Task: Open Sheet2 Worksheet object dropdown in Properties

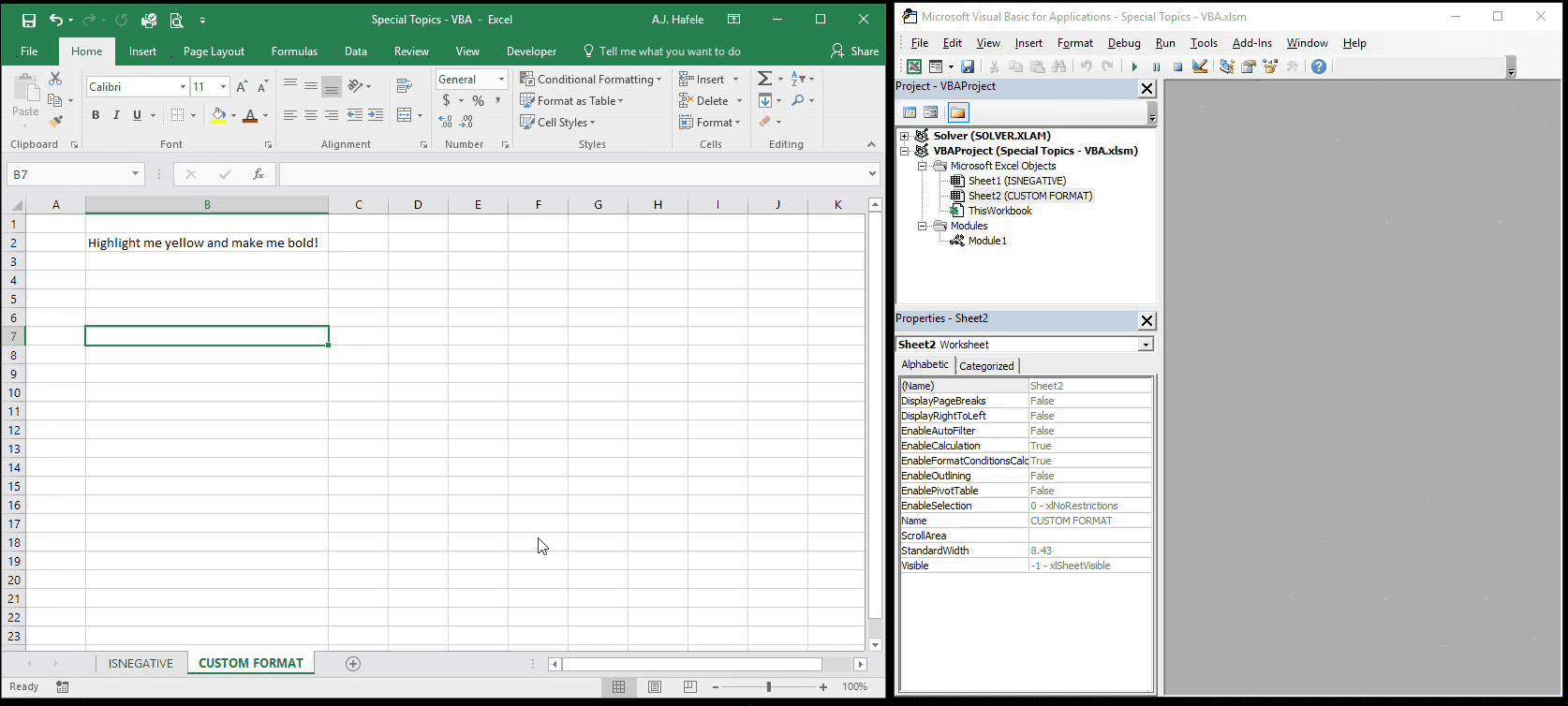Action: coord(1146,345)
